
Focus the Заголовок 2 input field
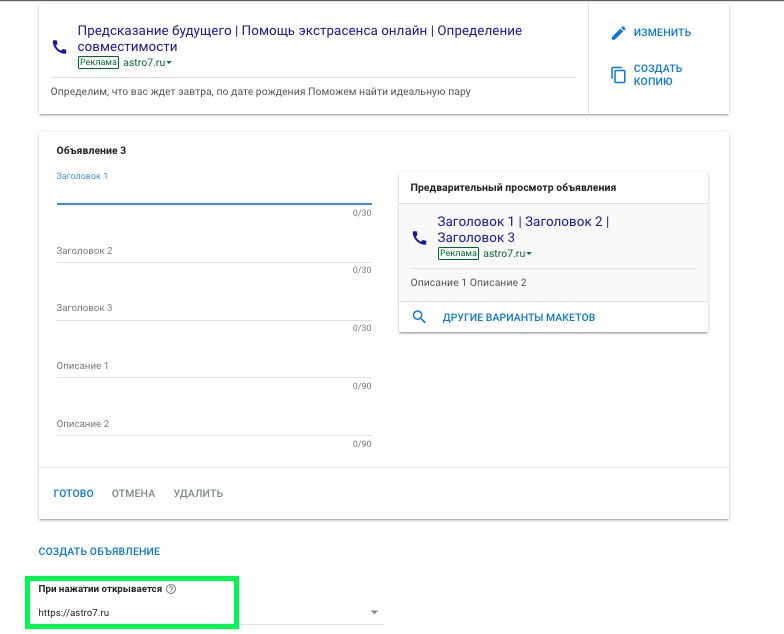(214, 252)
